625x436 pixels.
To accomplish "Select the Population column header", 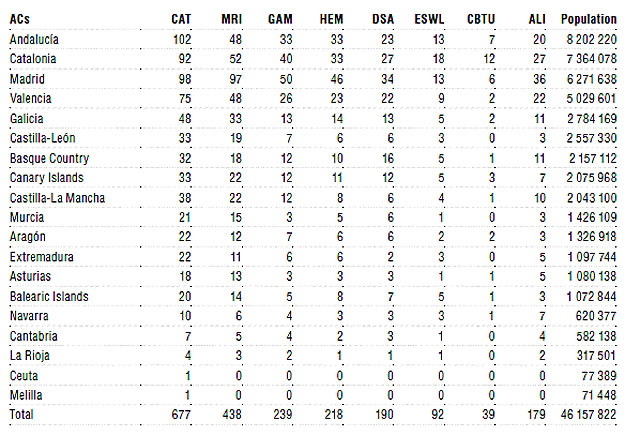I will (x=589, y=19).
